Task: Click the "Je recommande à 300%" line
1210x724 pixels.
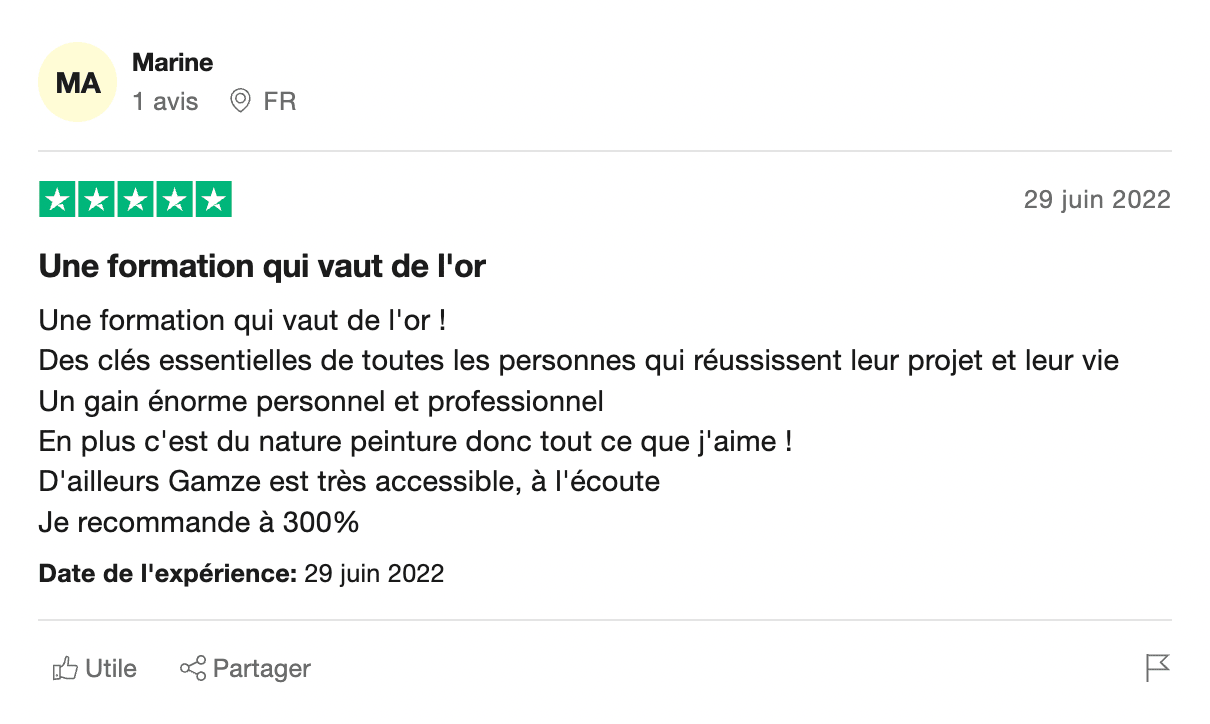Action: click(199, 522)
